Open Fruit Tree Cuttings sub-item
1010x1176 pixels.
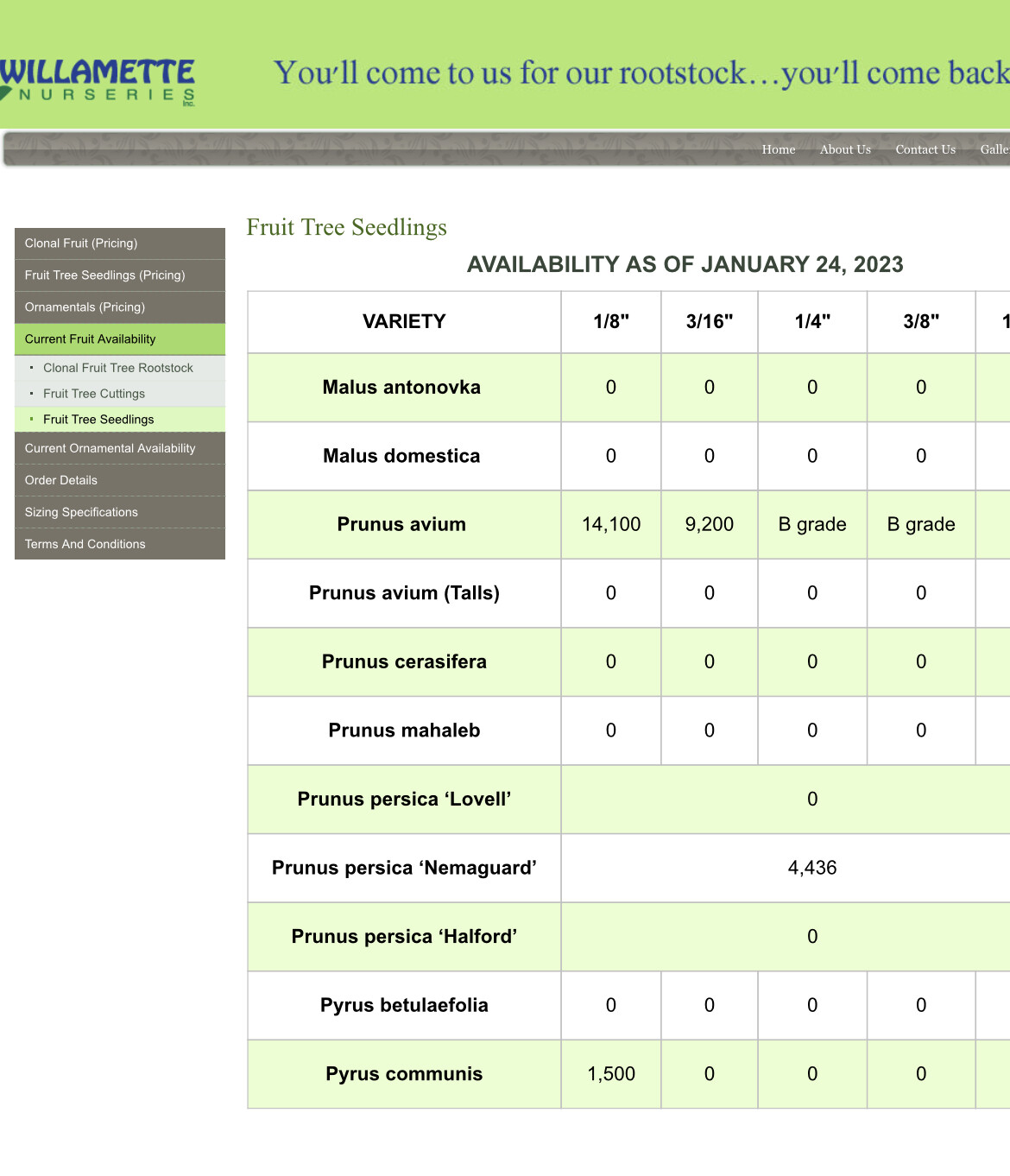click(120, 394)
